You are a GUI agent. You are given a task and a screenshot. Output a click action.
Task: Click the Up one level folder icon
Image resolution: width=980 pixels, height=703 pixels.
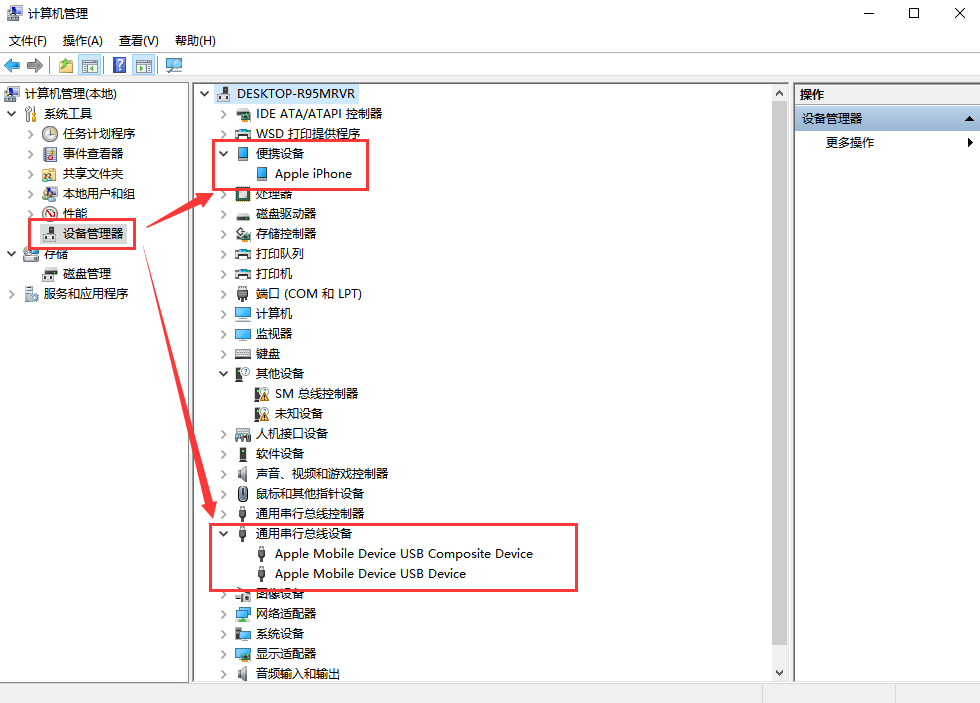point(65,65)
